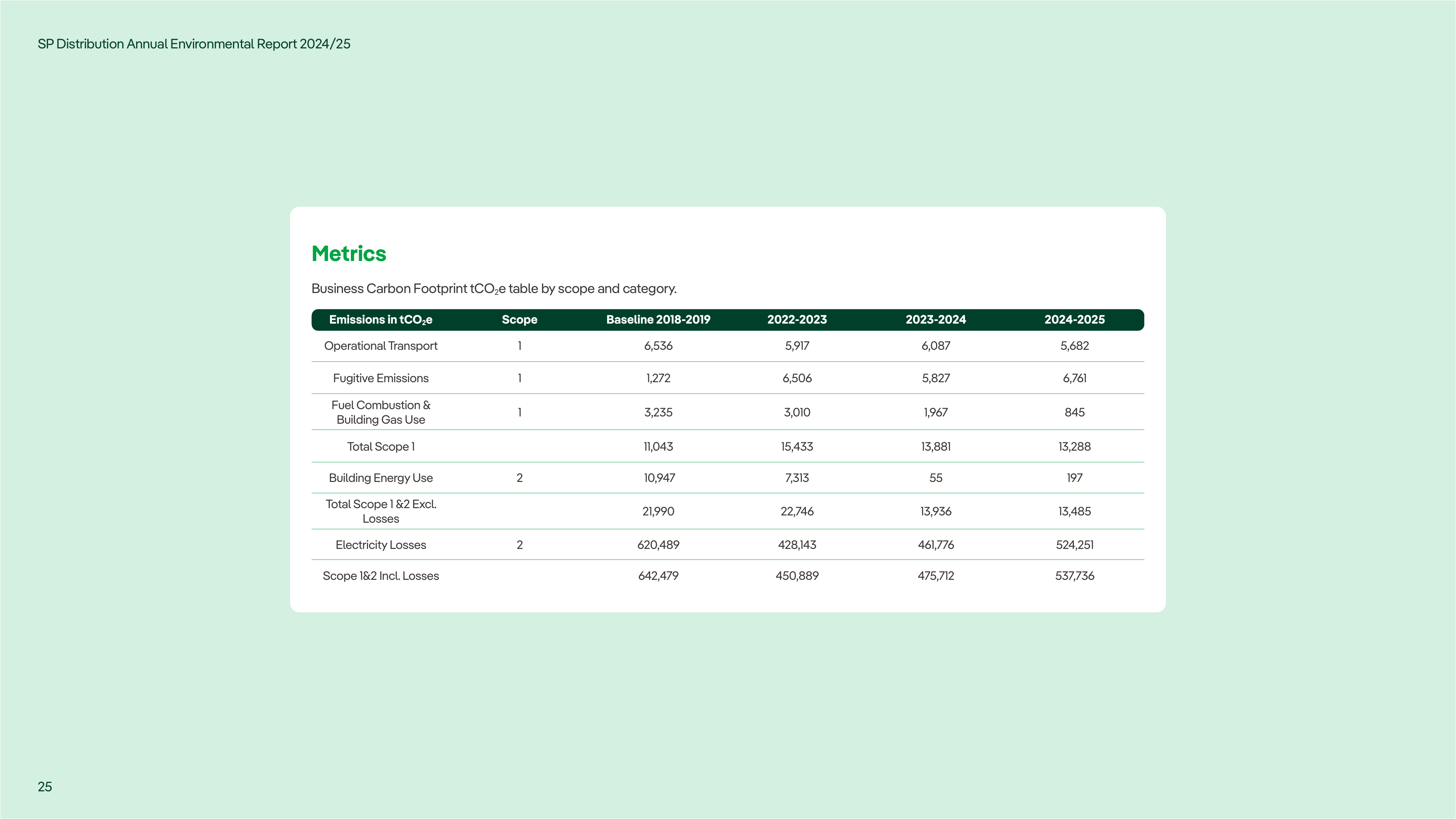Click 'Fuel Combustion & Building Gas Use' label

[x=381, y=412]
